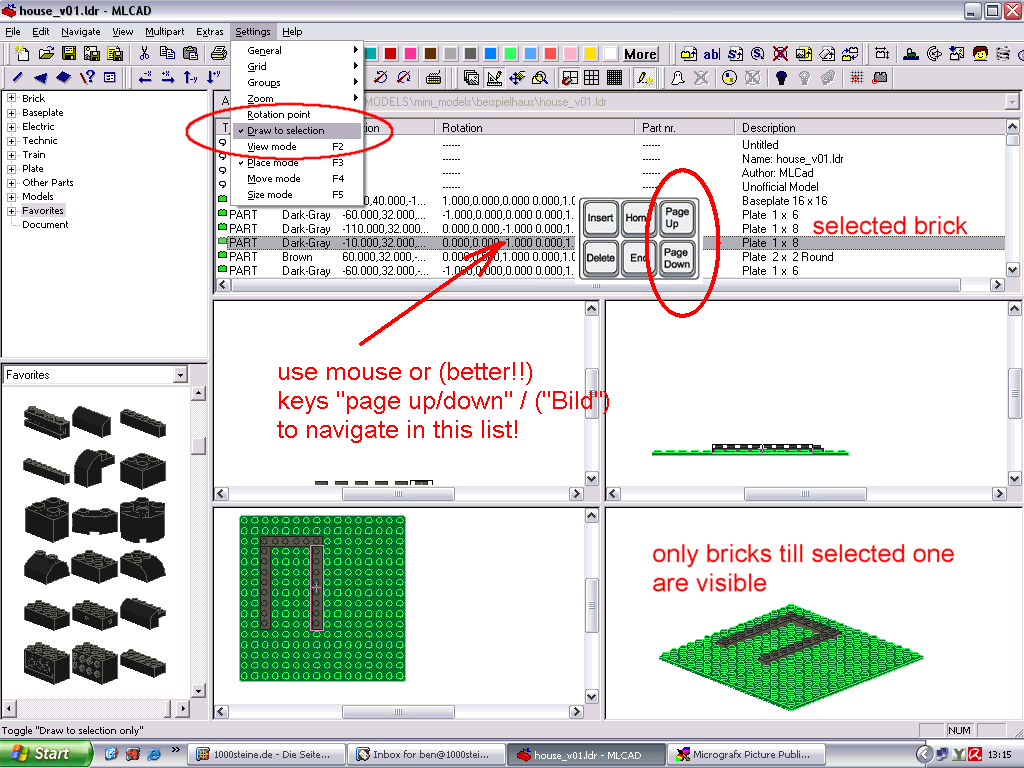Click the dark blue light bulb icon
This screenshot has height=768, width=1024.
click(781, 78)
